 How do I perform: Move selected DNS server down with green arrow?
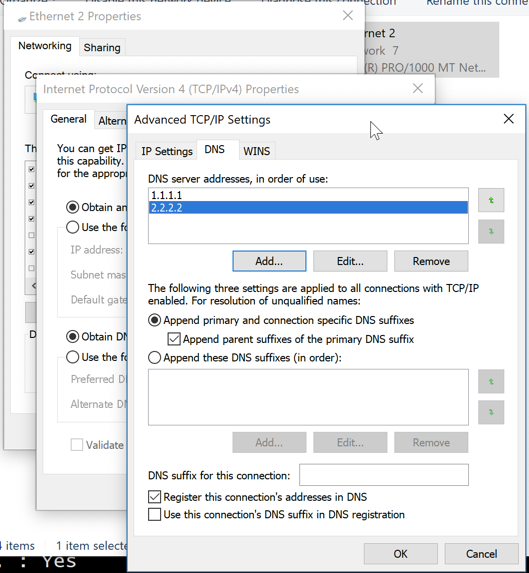coord(491,231)
